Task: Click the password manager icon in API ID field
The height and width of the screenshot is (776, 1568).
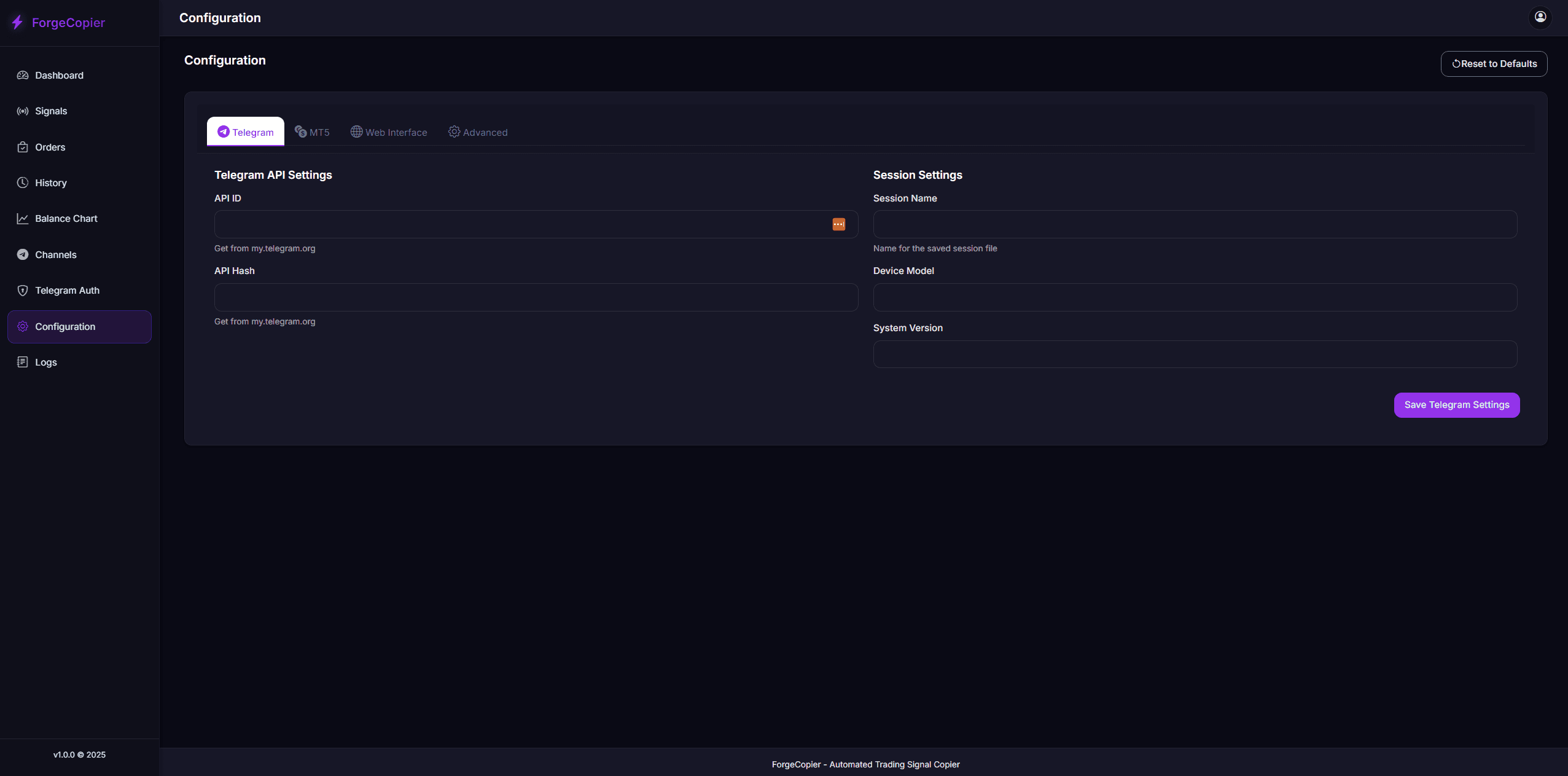Action: point(838,224)
